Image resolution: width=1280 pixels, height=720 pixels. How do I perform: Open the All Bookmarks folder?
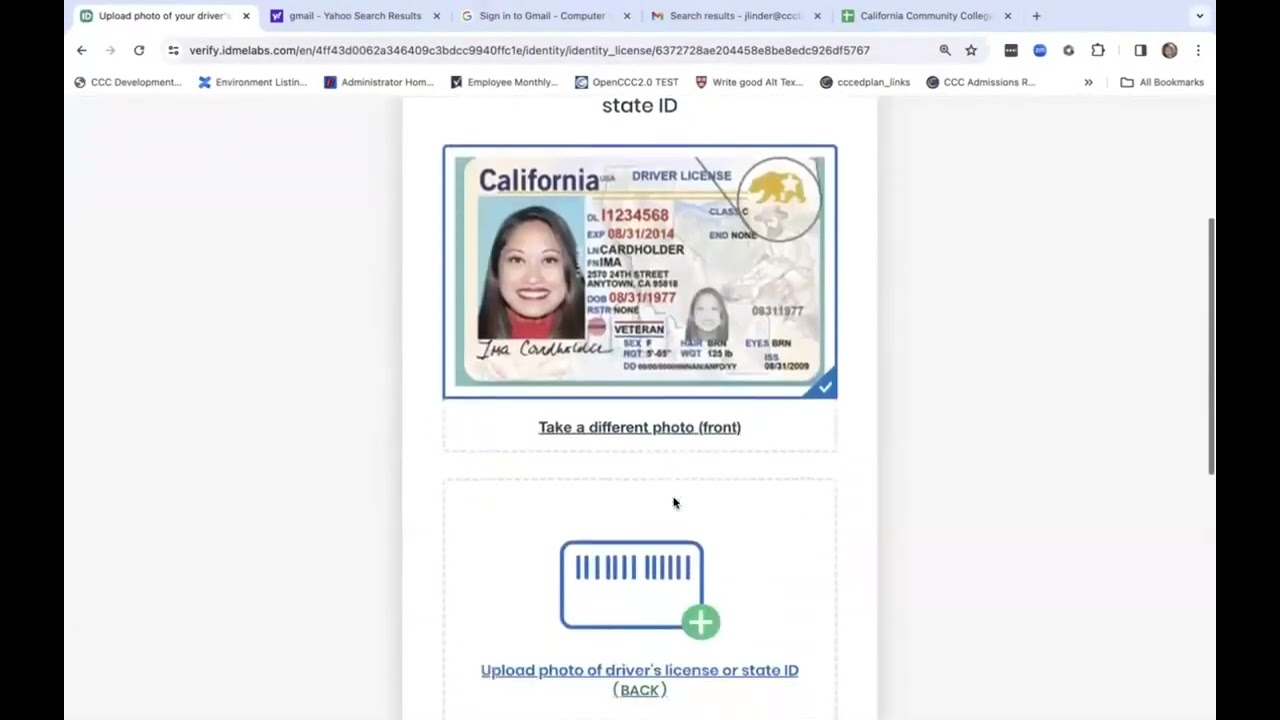click(x=1162, y=82)
